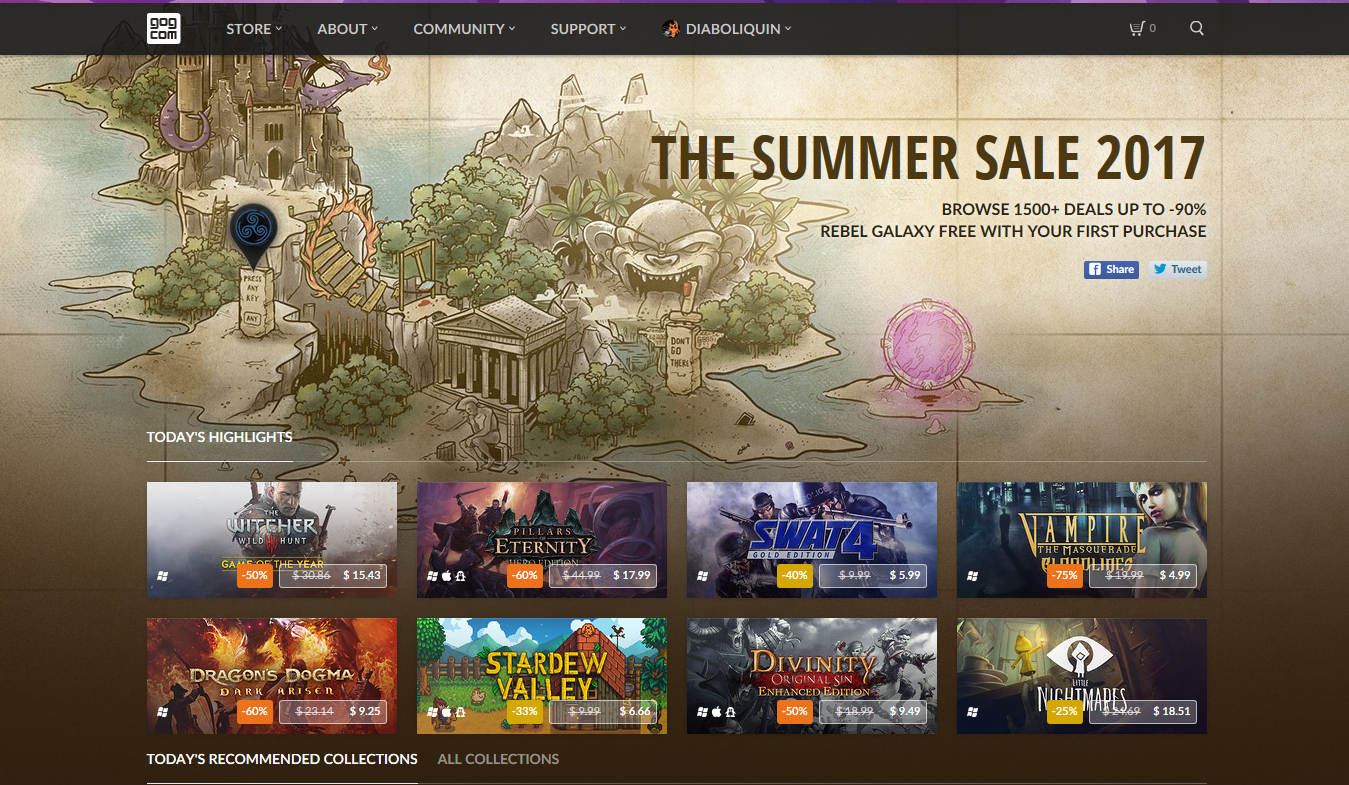Click the Tweet button
The height and width of the screenshot is (785, 1349).
click(1178, 269)
